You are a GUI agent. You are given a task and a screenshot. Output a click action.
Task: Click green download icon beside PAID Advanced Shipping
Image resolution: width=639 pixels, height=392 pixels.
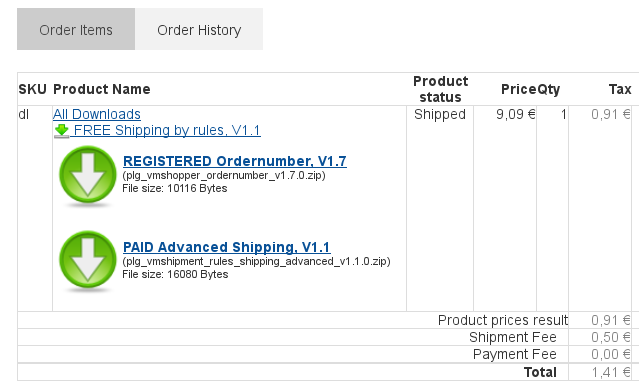pos(88,262)
